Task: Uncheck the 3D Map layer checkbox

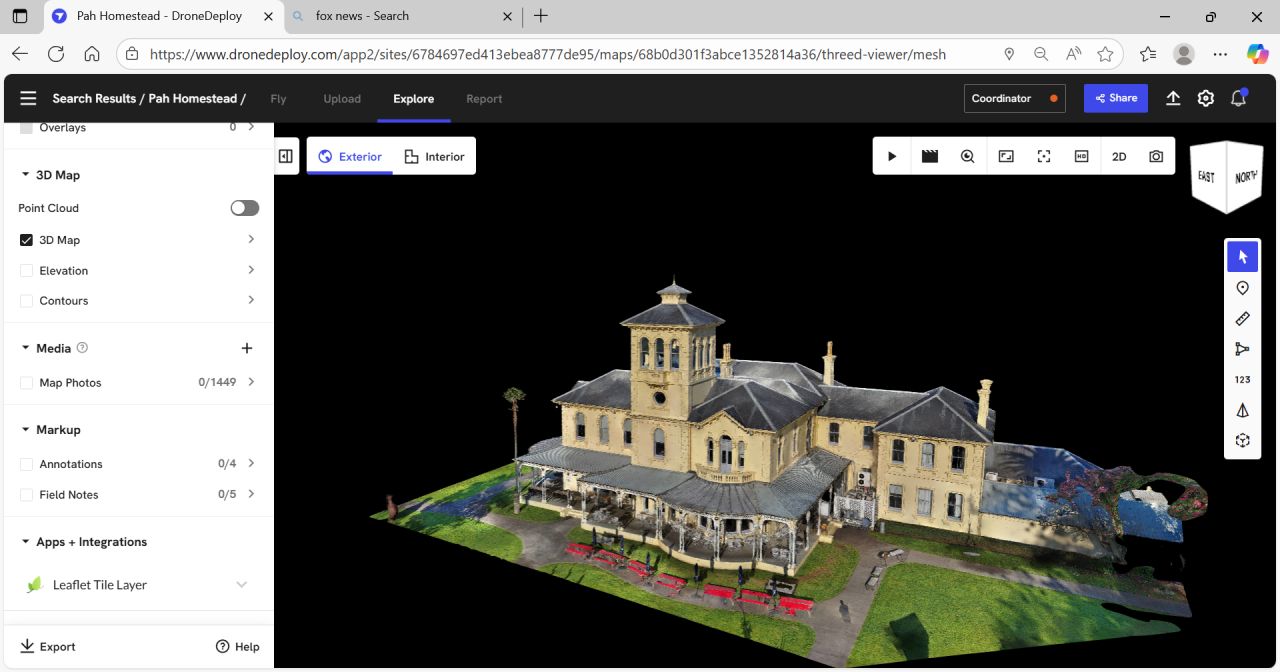Action: coord(27,240)
